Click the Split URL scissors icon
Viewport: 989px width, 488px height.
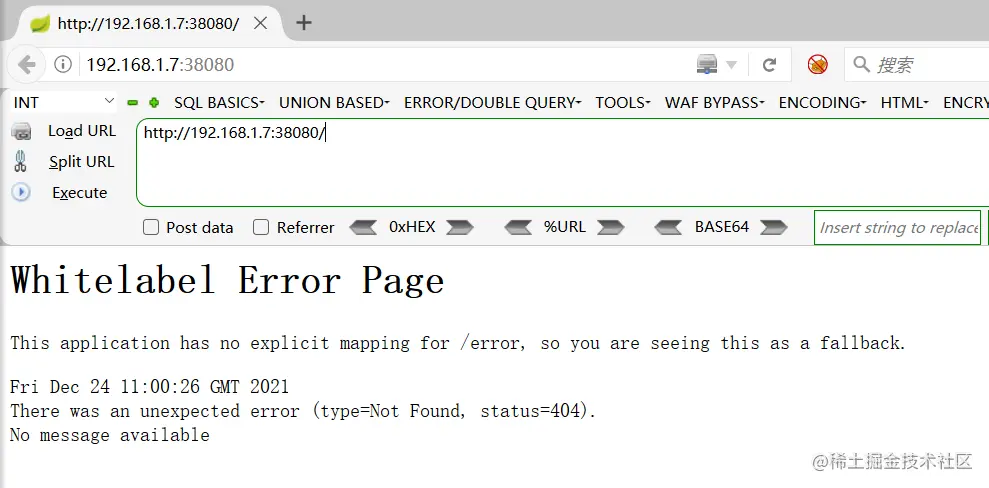coord(20,161)
